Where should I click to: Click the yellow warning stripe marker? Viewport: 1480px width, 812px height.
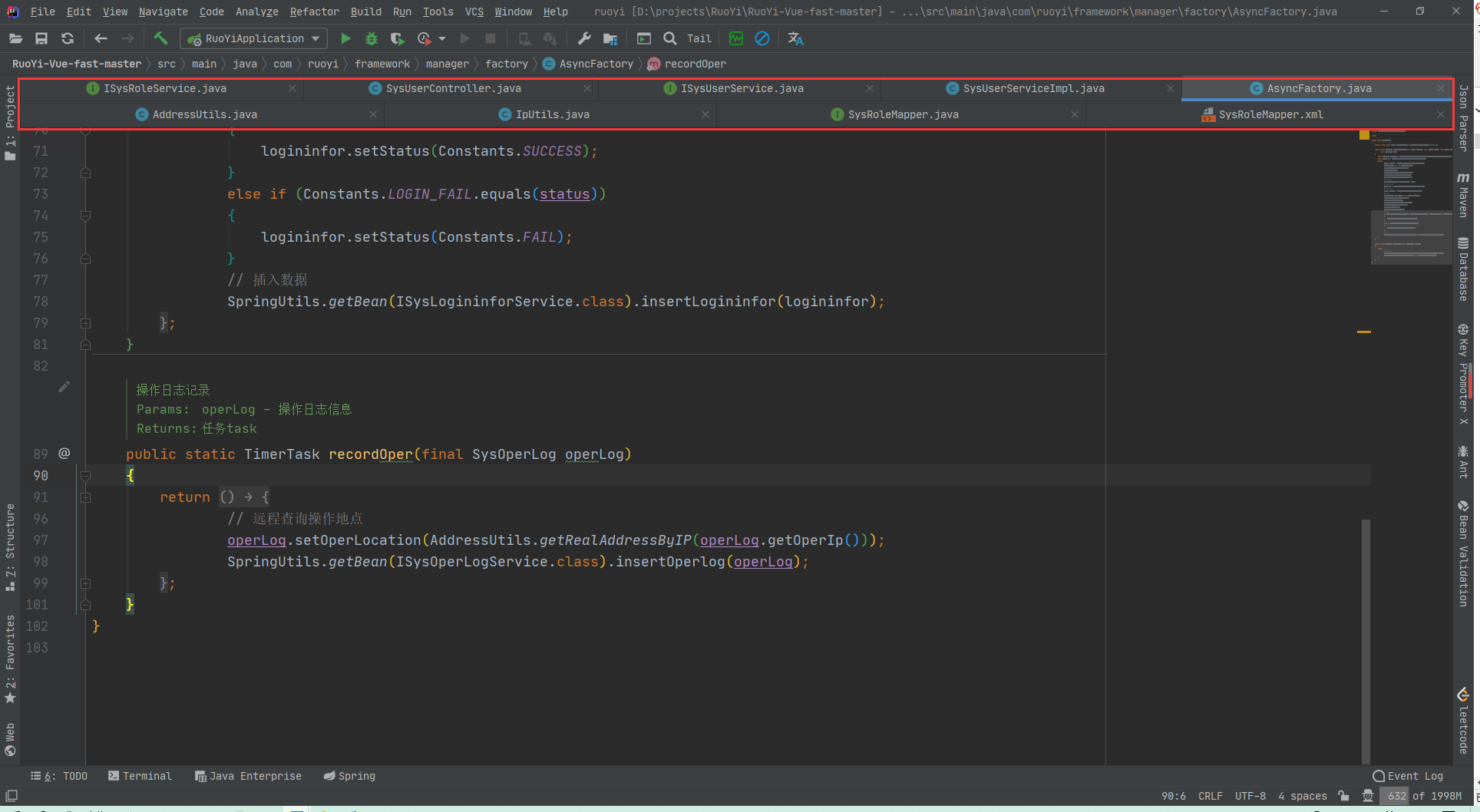point(1364,332)
